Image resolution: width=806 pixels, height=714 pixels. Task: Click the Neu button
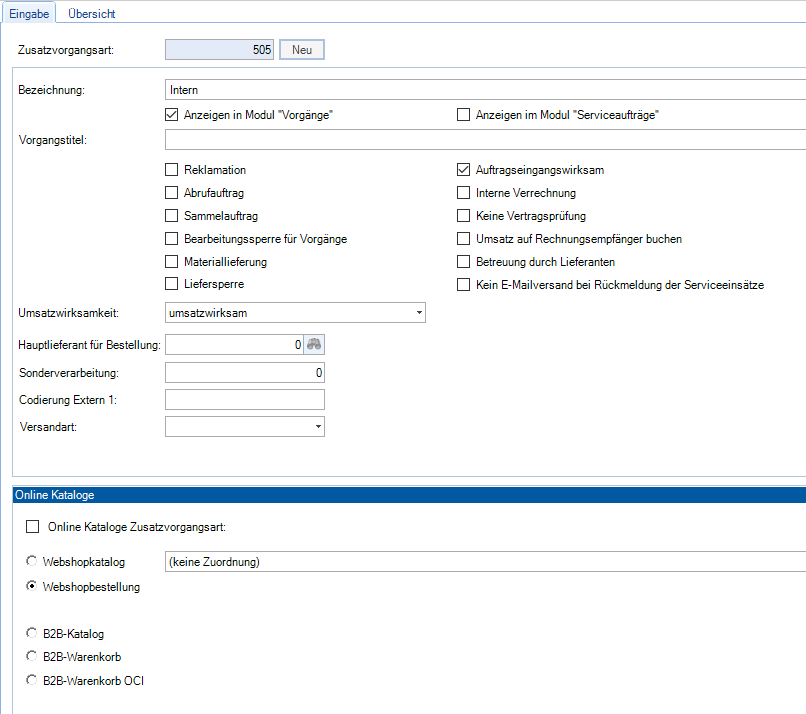pyautogui.click(x=301, y=49)
